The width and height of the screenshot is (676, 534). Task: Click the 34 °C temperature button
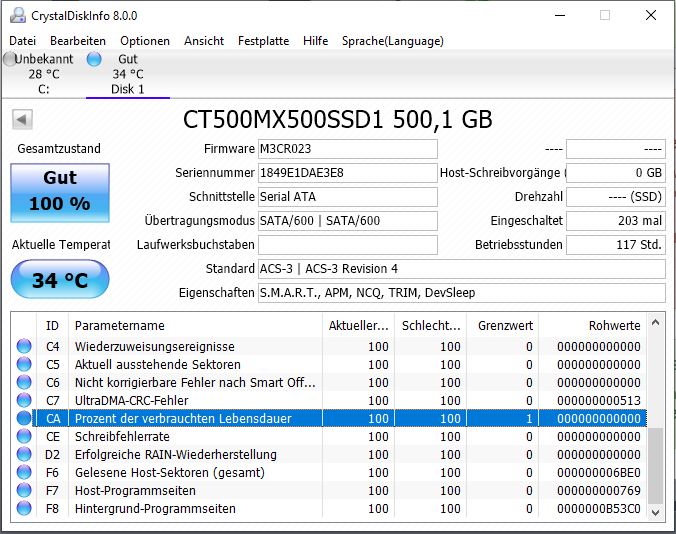(x=60, y=279)
